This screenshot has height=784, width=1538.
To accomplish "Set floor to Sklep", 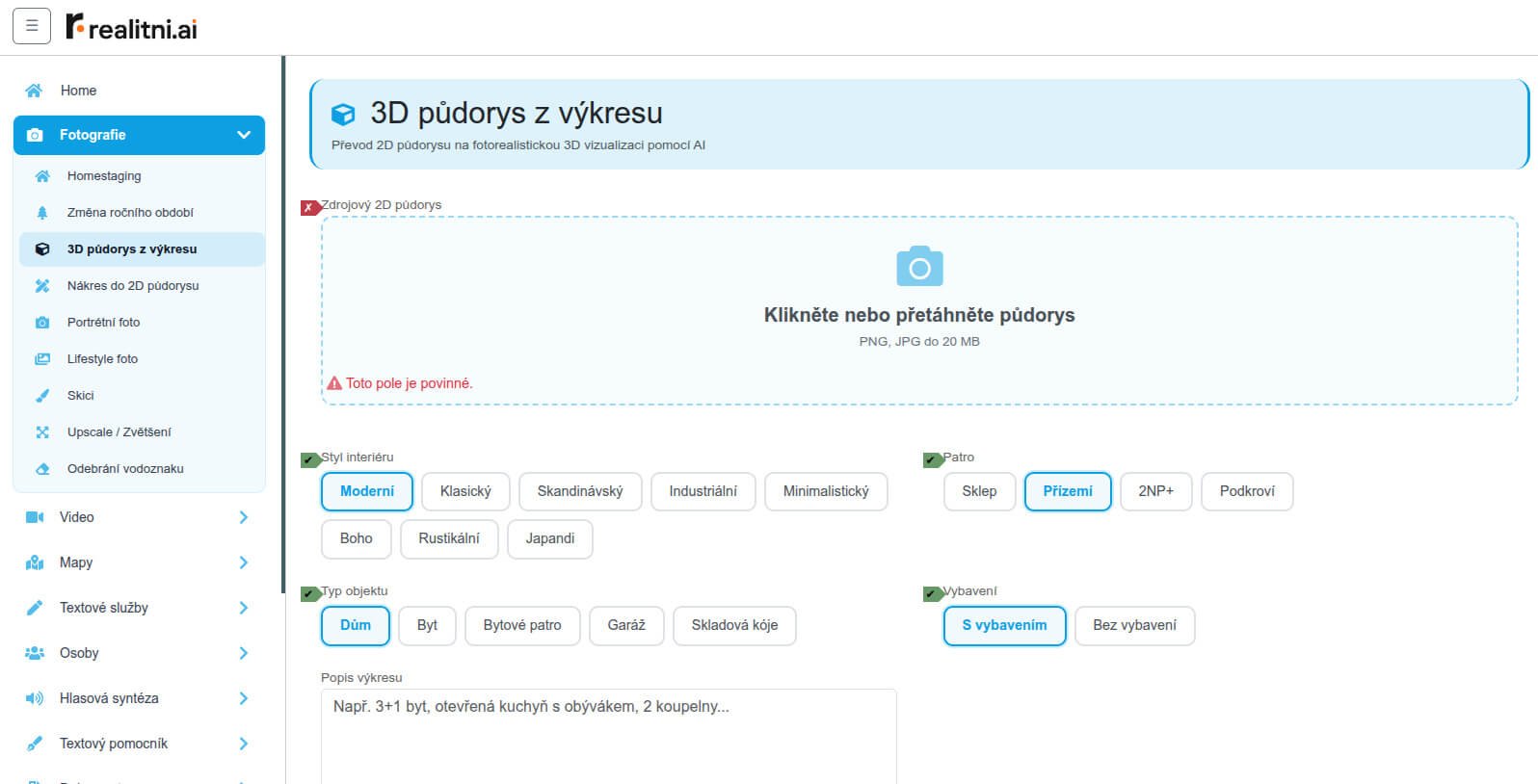I will pyautogui.click(x=979, y=491).
